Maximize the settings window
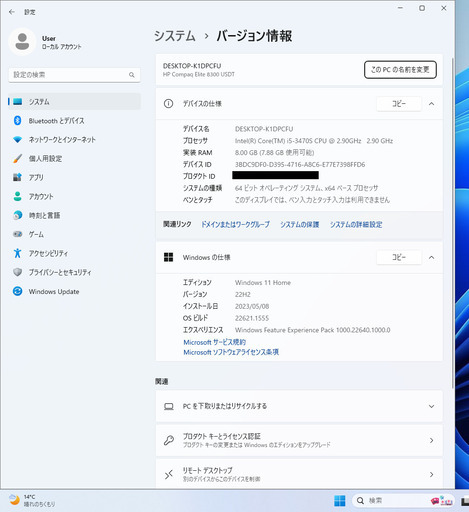469x512 pixels. click(422, 8)
